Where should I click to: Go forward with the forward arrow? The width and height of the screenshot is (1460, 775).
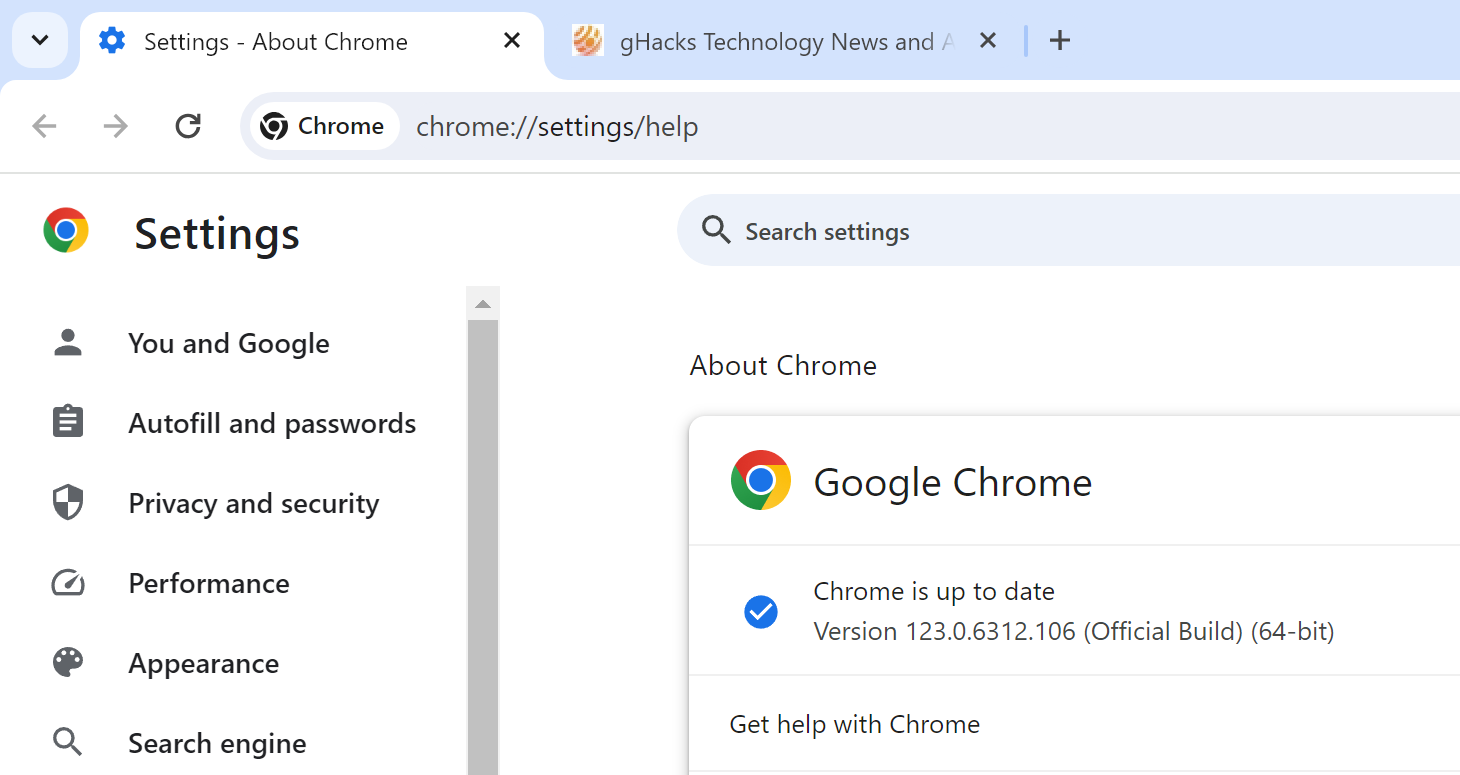116,126
